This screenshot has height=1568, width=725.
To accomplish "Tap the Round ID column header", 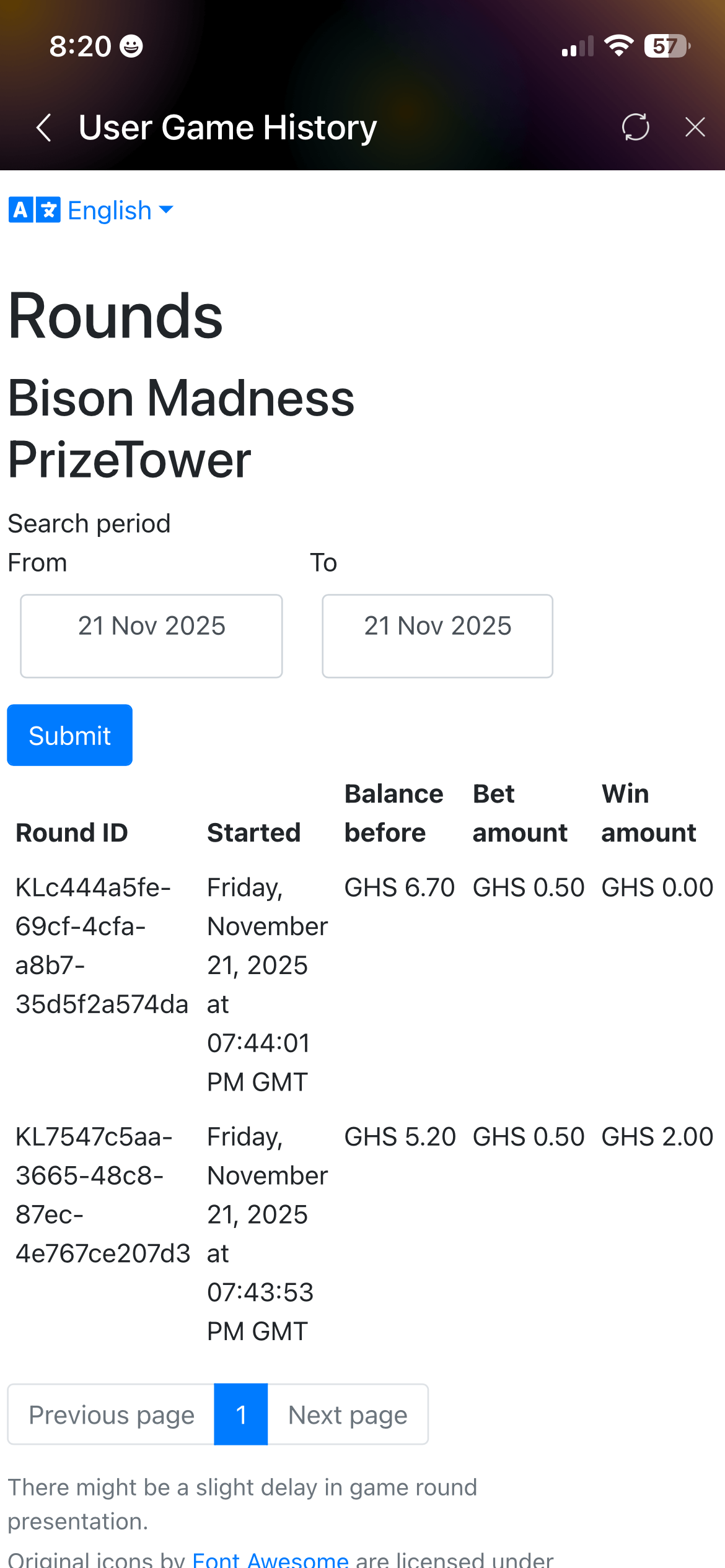I will coord(72,832).
